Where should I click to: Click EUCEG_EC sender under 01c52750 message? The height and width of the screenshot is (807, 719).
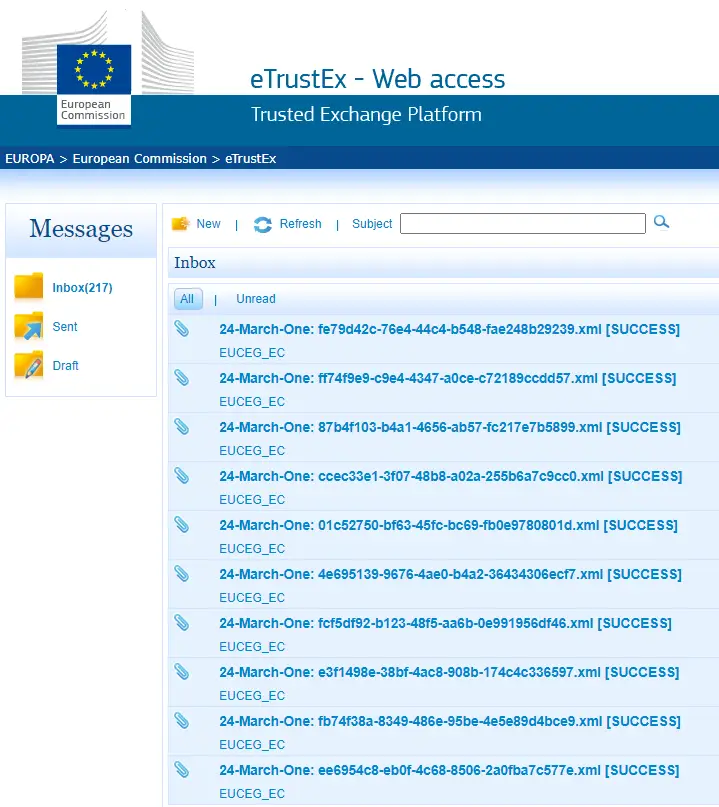(252, 549)
